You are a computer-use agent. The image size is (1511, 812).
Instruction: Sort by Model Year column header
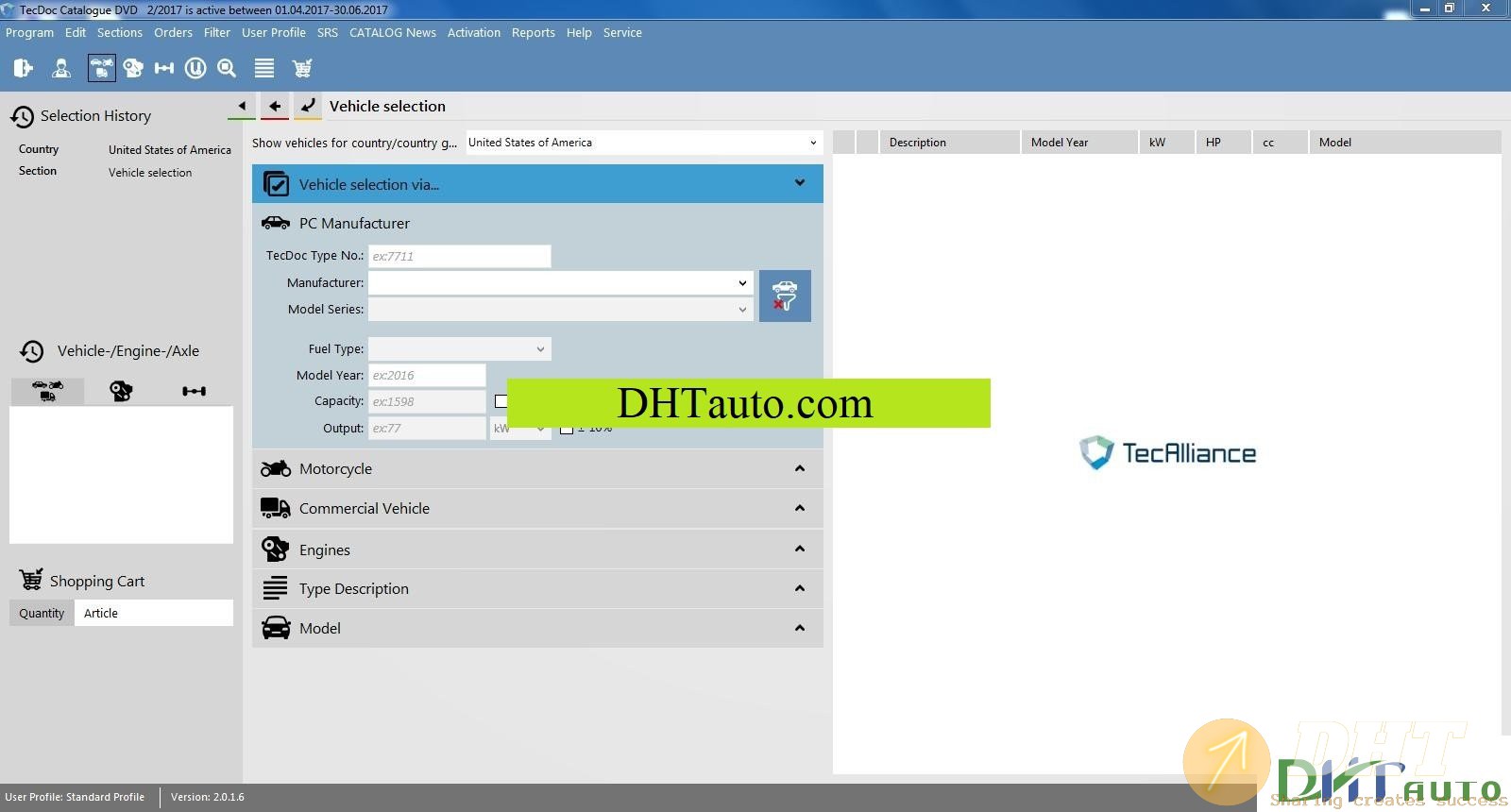point(1078,143)
